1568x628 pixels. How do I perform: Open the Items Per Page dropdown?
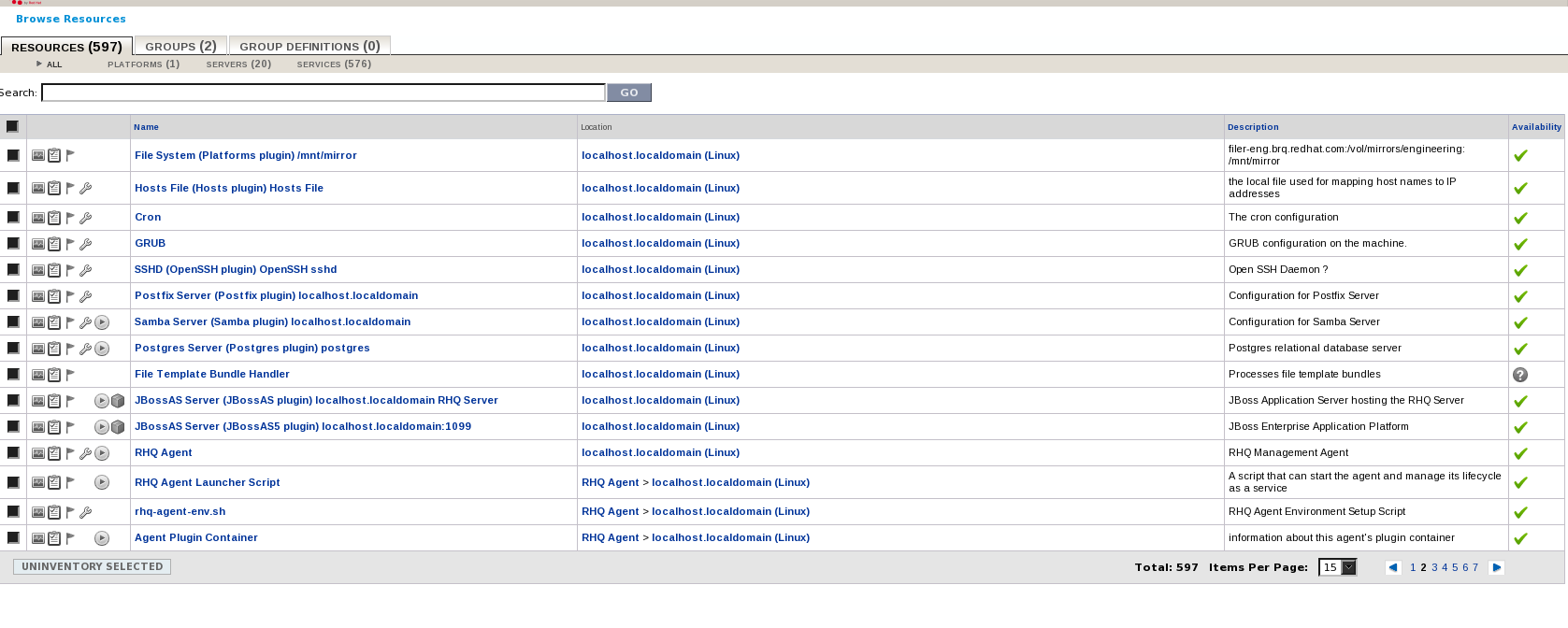tap(1337, 567)
